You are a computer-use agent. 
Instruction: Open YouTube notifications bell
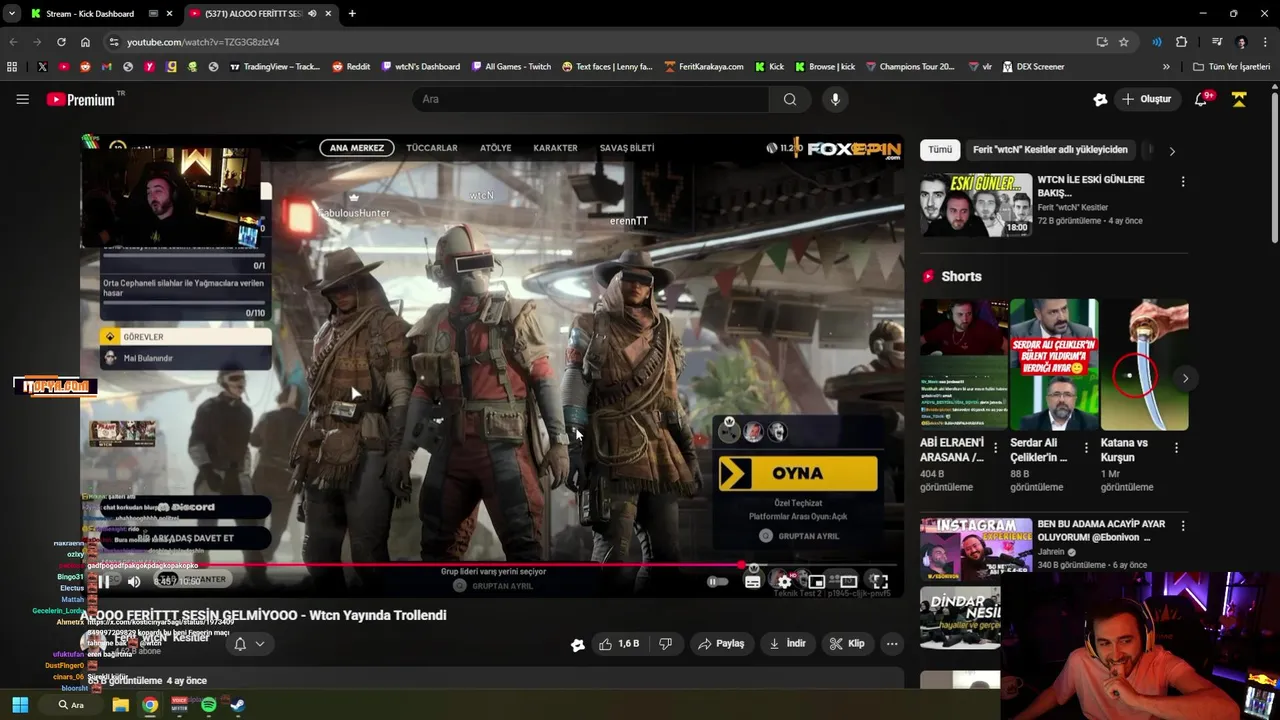pyautogui.click(x=1202, y=99)
